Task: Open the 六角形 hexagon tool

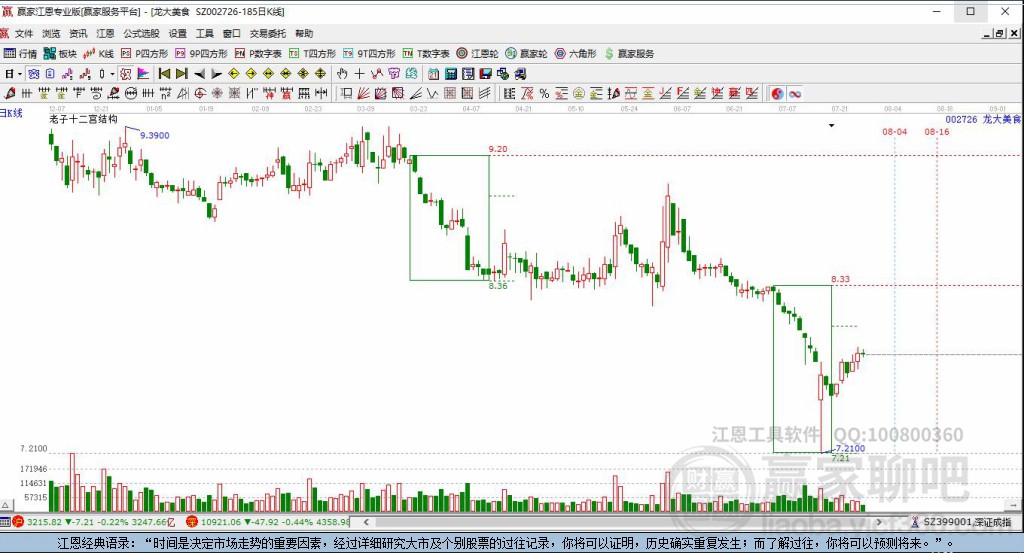Action: click(x=575, y=54)
